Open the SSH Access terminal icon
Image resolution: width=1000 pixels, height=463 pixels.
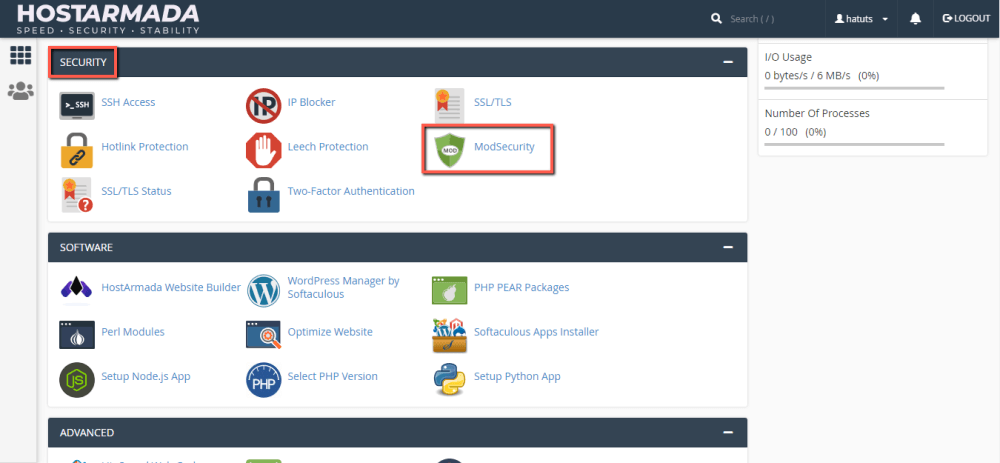(x=77, y=106)
